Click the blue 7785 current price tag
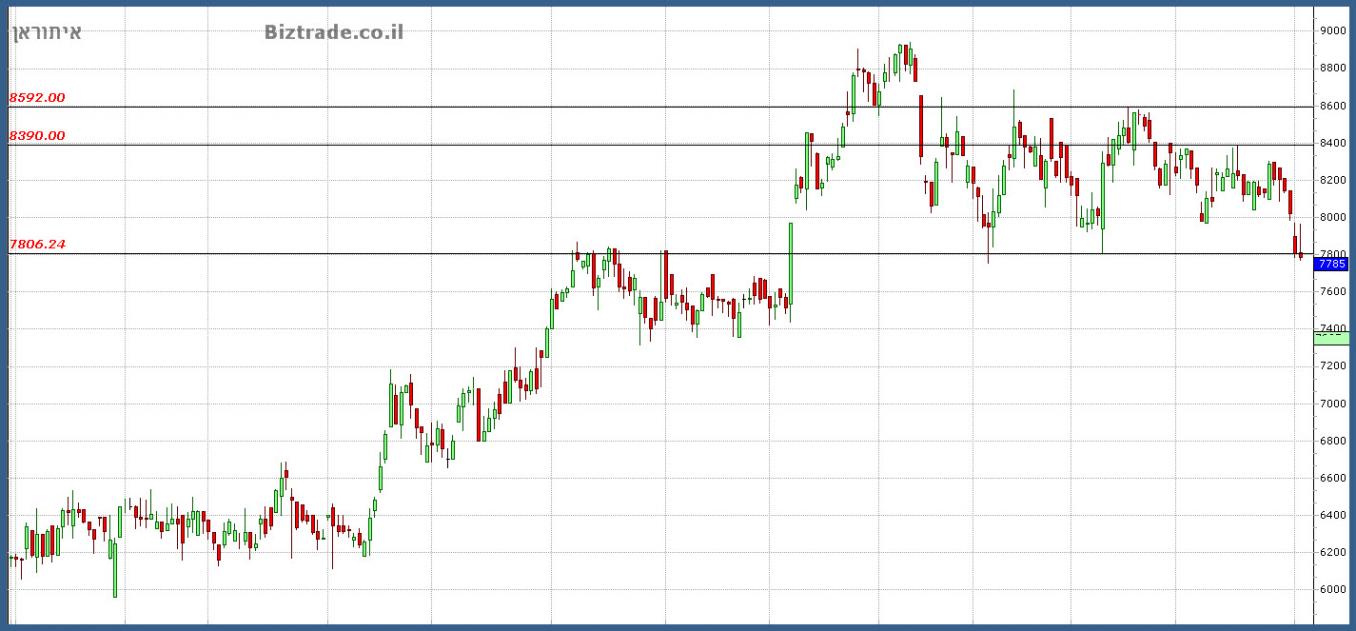The height and width of the screenshot is (631, 1356). [x=1331, y=264]
